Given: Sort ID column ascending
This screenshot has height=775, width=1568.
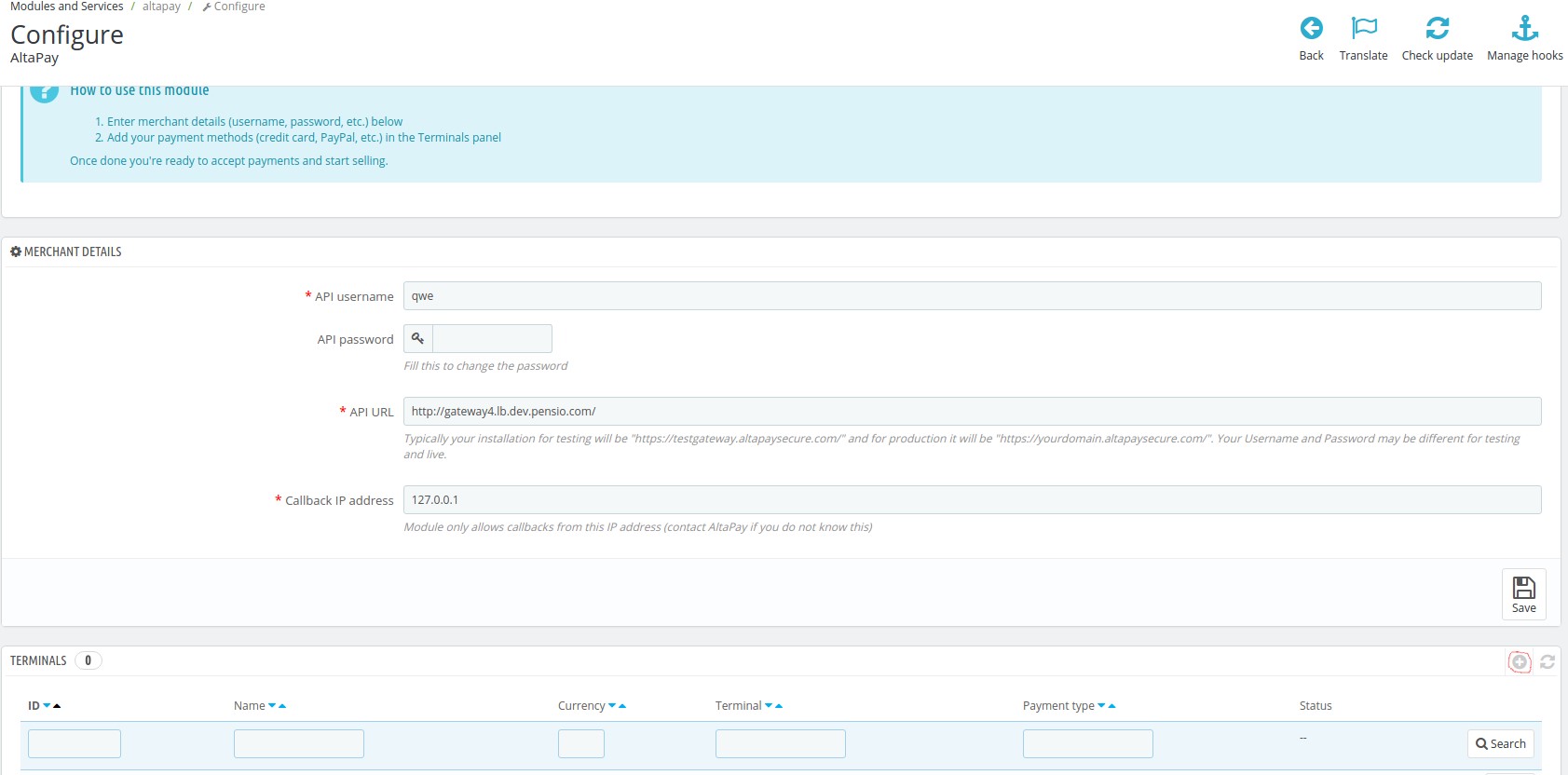Looking at the screenshot, I should pyautogui.click(x=57, y=706).
